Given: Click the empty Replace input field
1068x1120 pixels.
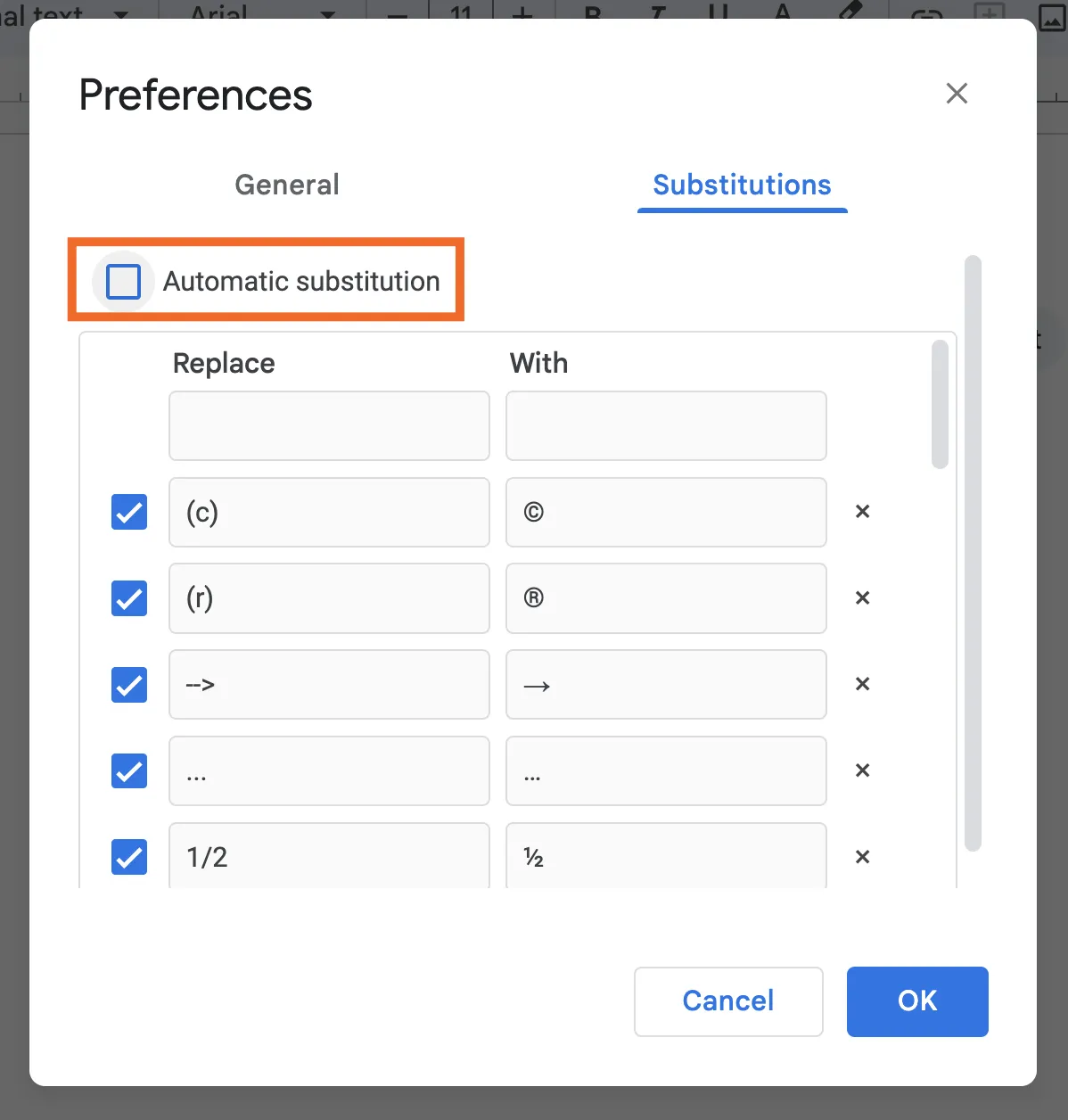Looking at the screenshot, I should point(329,425).
